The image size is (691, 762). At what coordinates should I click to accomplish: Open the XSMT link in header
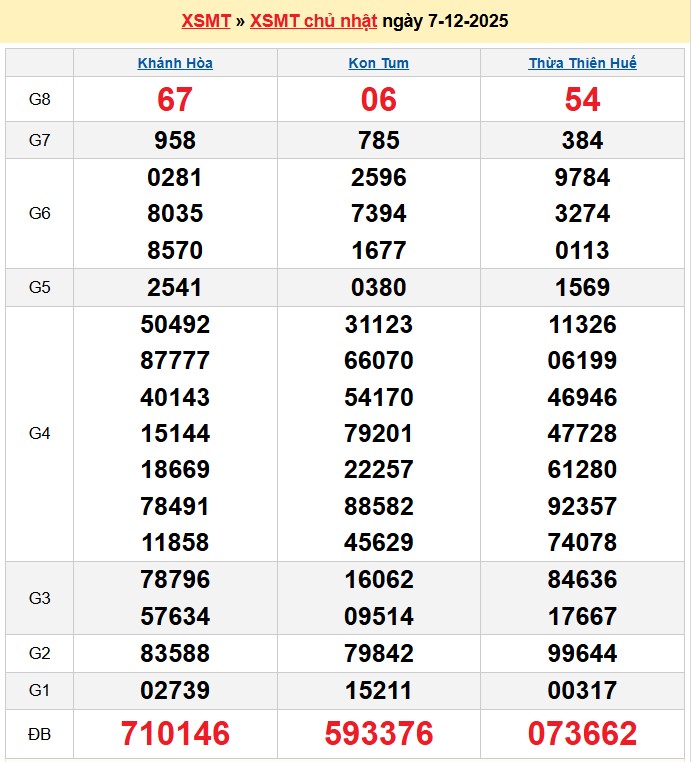click(x=206, y=21)
